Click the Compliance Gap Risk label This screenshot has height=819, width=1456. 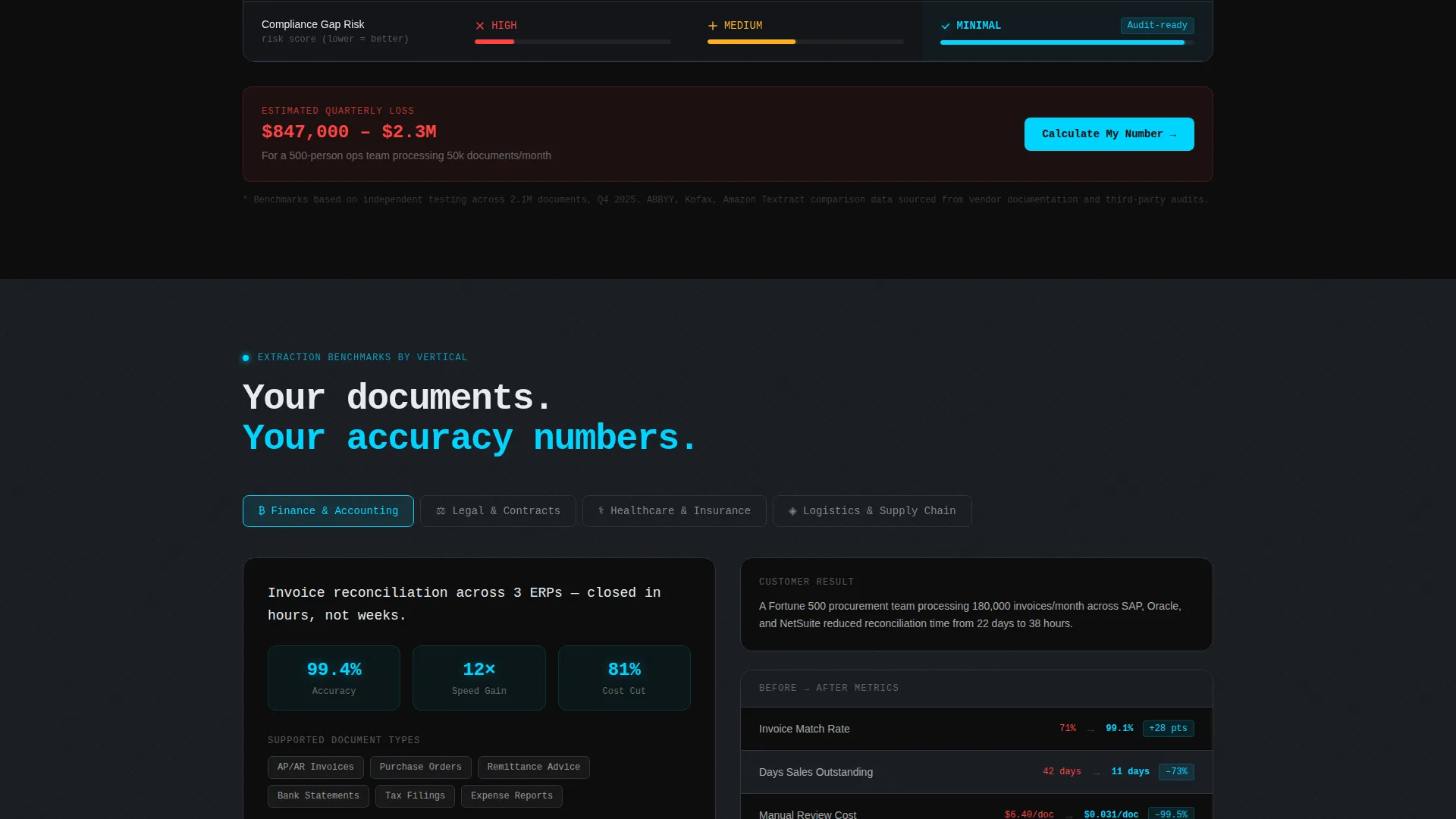pyautogui.click(x=312, y=24)
